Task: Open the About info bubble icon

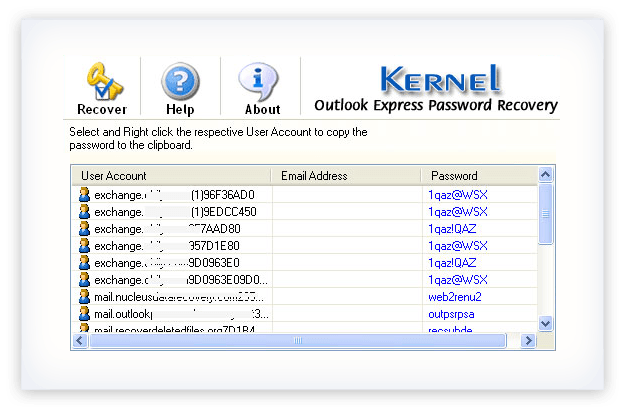Action: 259,82
